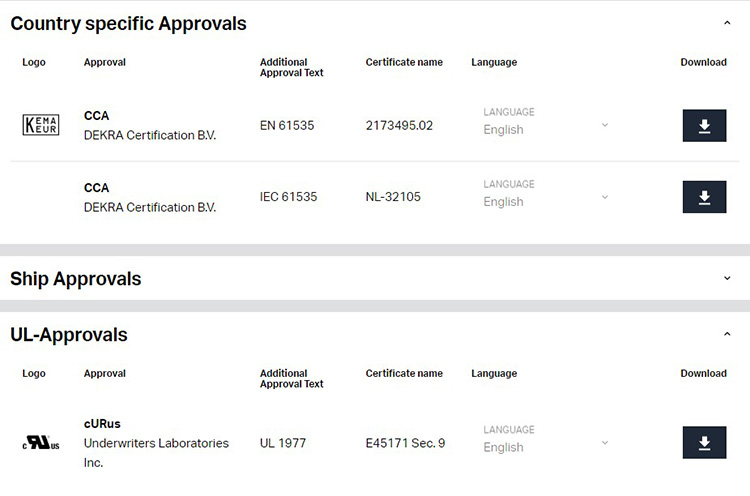
Task: Click the UL-Approvals heading
Action: [x=69, y=335]
